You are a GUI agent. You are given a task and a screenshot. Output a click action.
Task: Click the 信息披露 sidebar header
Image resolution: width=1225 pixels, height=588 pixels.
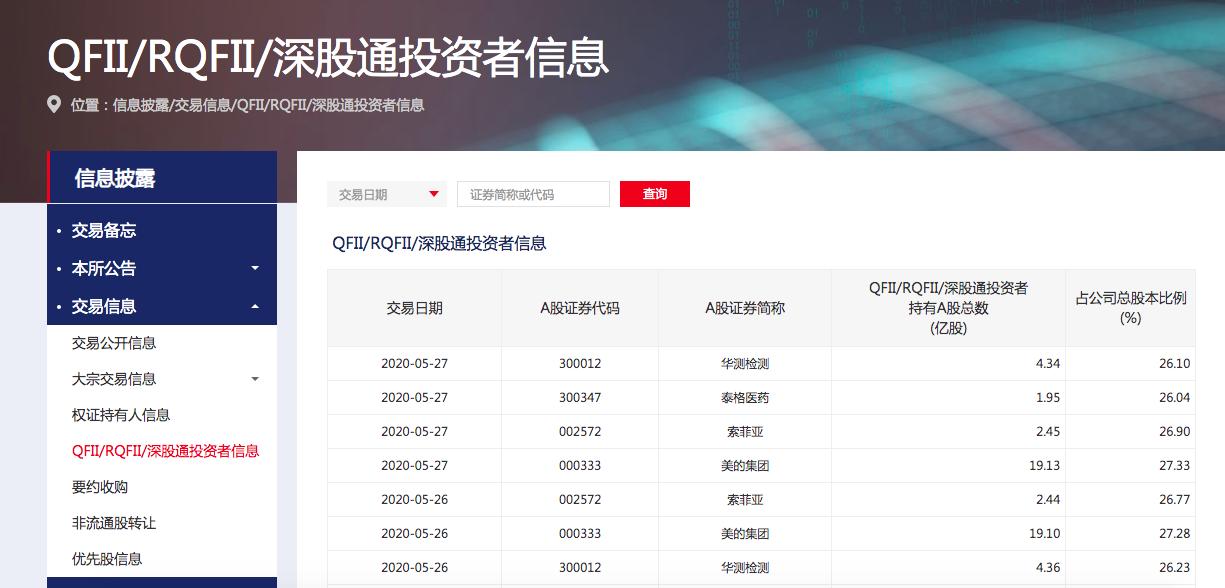(162, 178)
